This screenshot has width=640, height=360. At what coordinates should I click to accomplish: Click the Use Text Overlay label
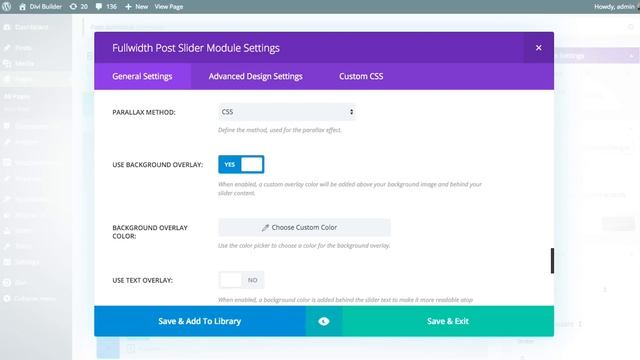pos(142,280)
